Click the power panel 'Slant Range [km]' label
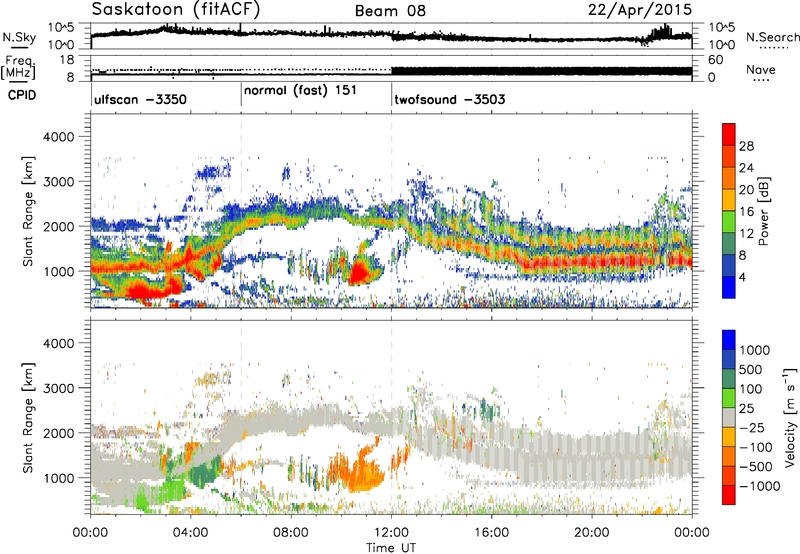 pos(29,211)
